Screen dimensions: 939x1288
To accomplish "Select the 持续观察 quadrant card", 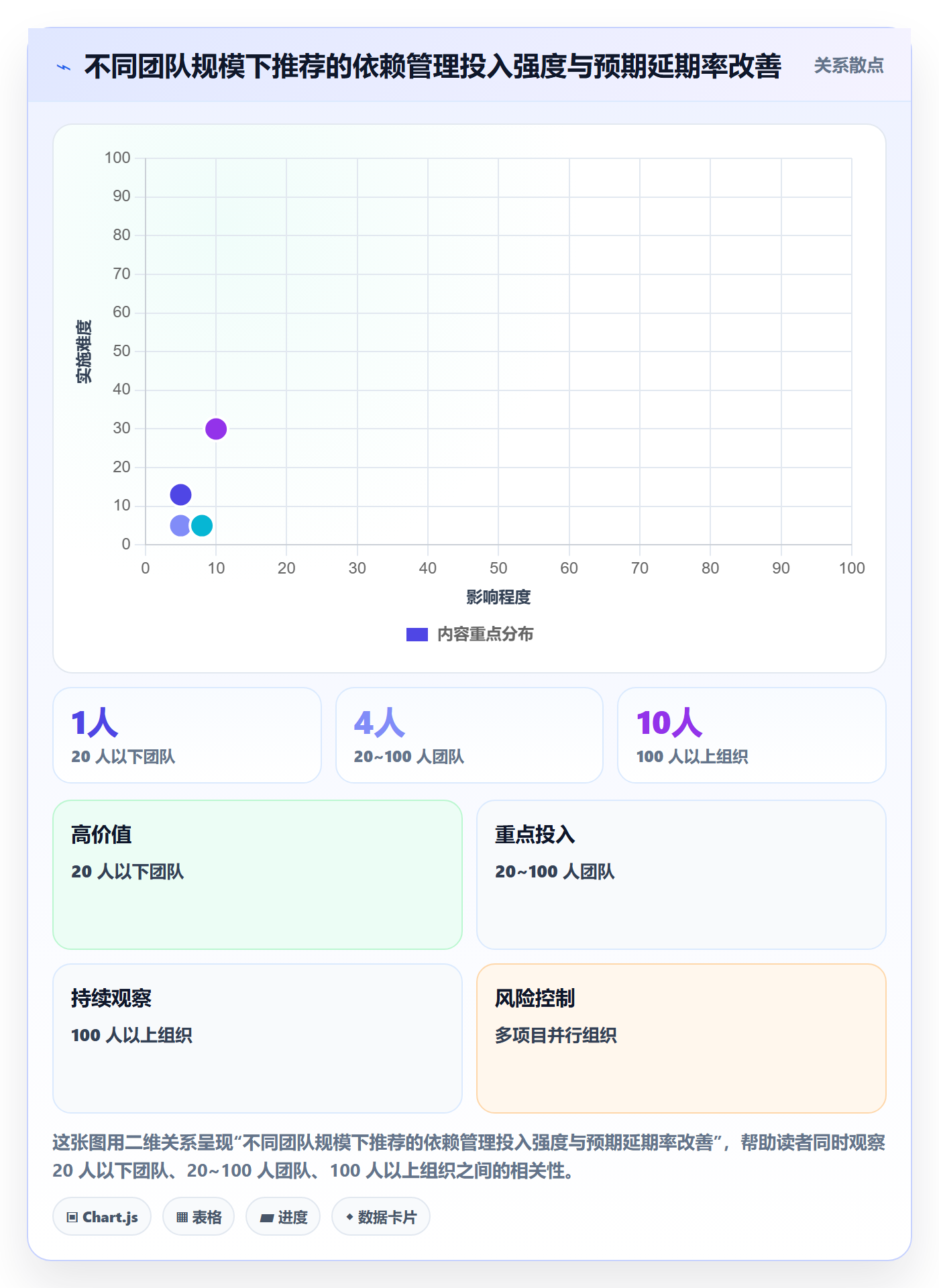I will [258, 1038].
